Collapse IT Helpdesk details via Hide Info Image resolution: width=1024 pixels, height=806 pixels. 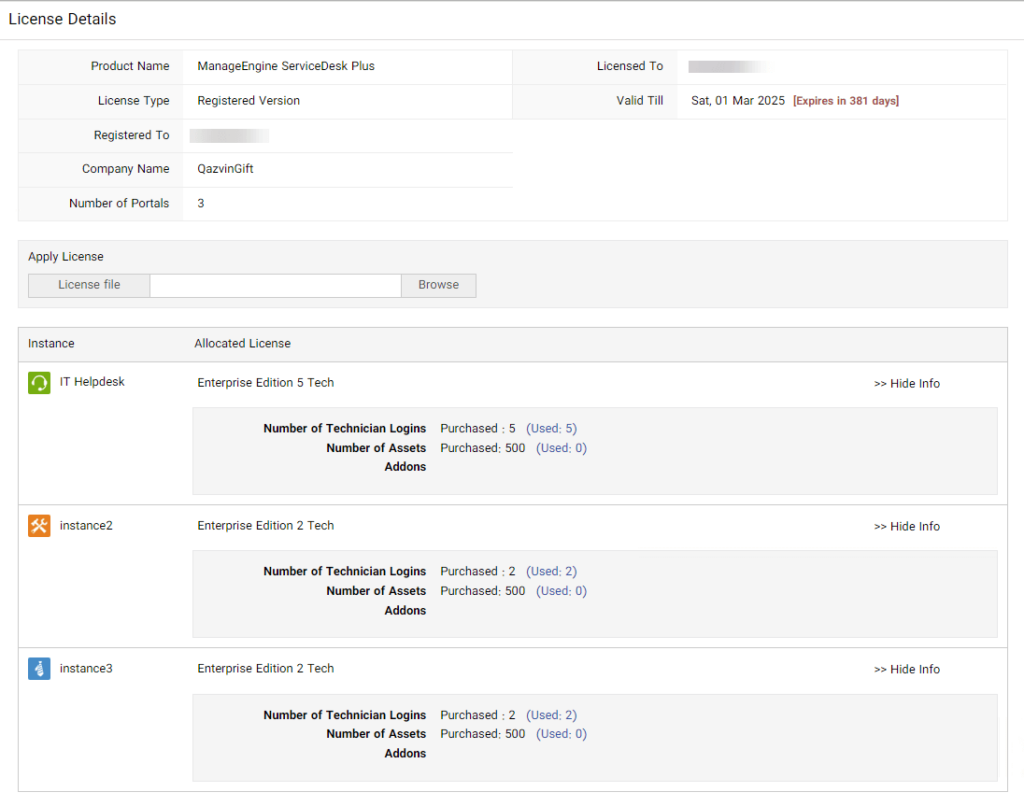click(x=906, y=383)
